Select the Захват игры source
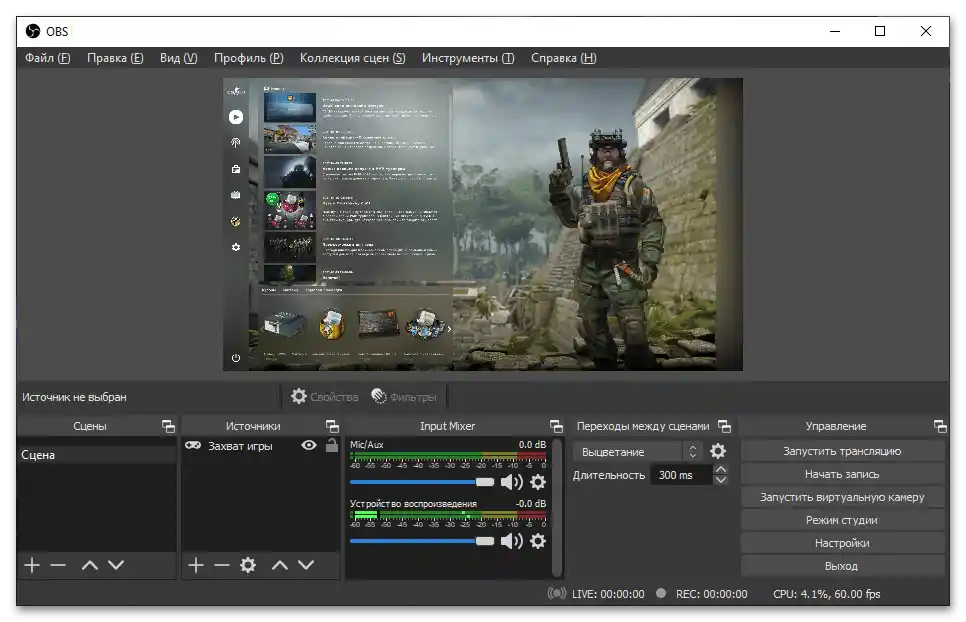 (x=240, y=446)
